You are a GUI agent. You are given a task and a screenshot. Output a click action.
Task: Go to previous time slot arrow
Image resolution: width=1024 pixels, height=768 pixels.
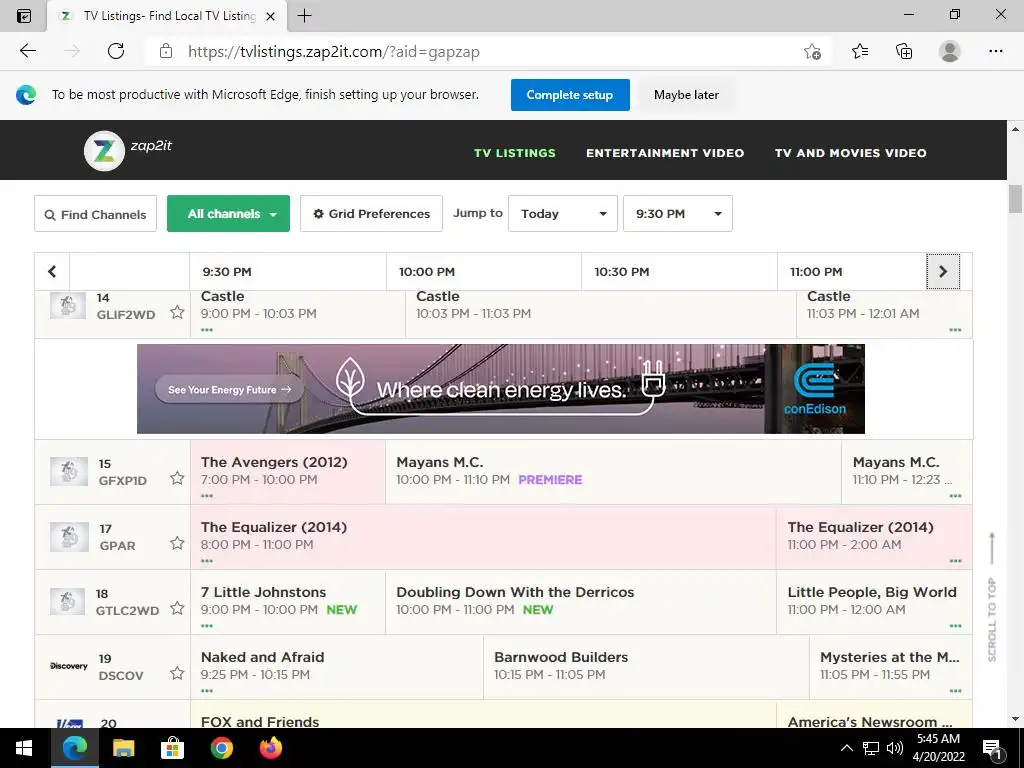pyautogui.click(x=52, y=271)
